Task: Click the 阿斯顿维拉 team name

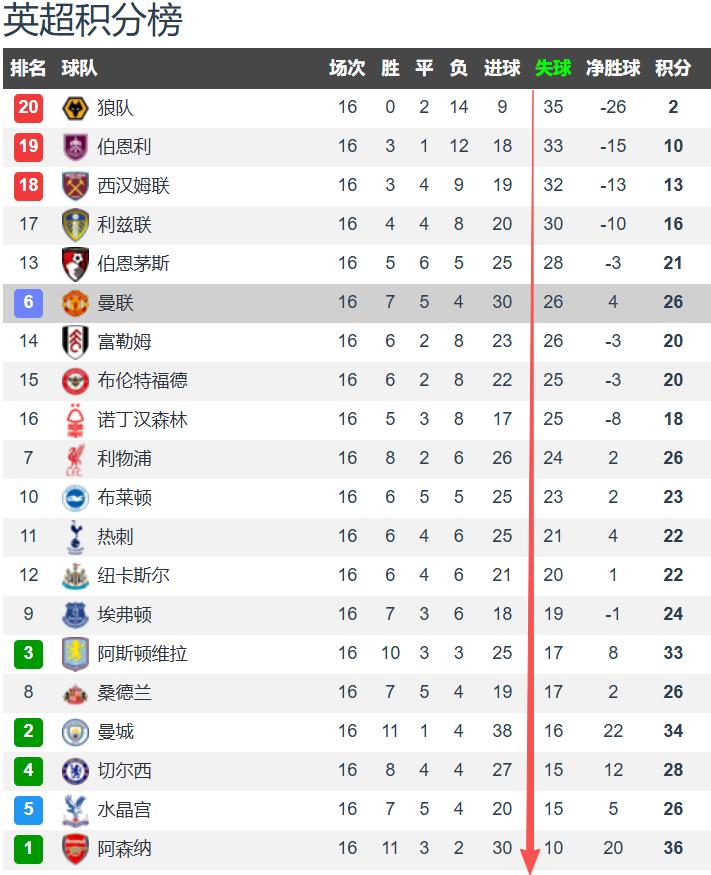Action: 142,654
